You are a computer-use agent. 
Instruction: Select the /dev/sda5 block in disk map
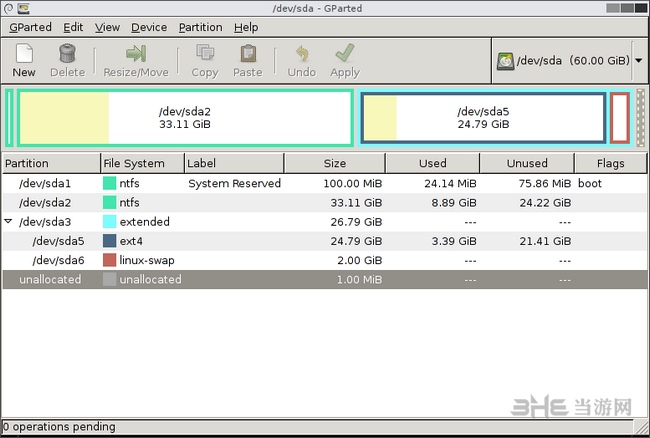tap(483, 118)
